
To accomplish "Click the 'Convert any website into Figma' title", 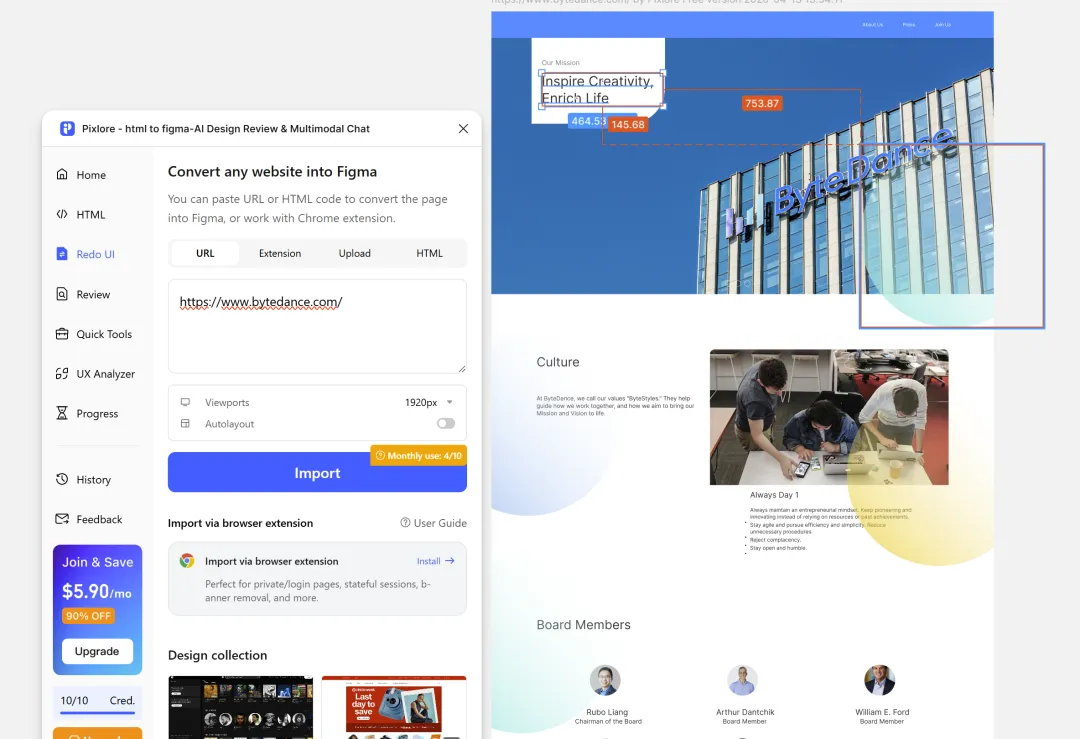I will pos(272,171).
